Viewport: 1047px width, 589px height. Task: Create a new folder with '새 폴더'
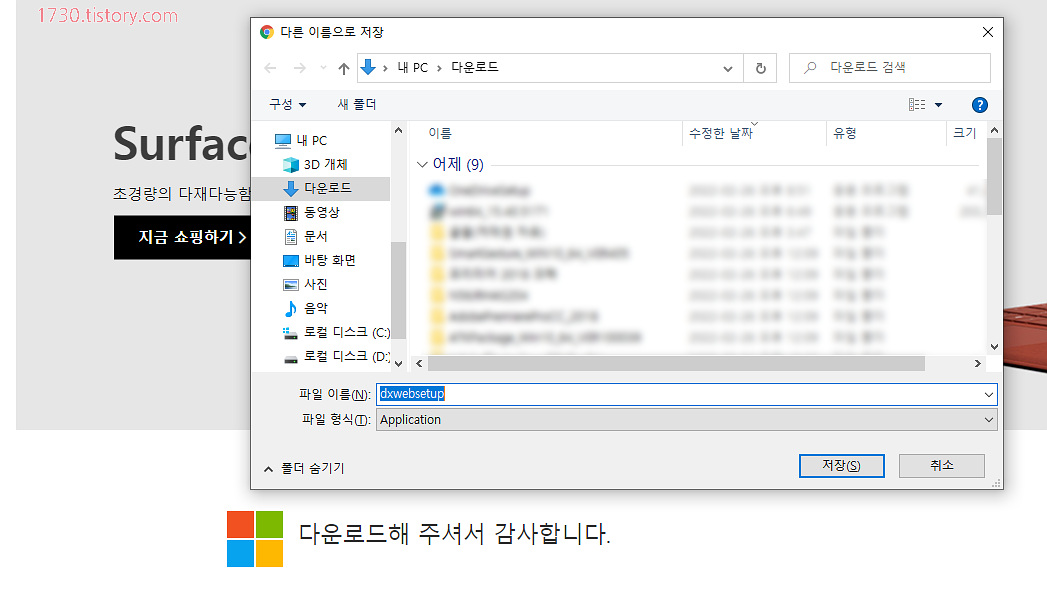357,105
